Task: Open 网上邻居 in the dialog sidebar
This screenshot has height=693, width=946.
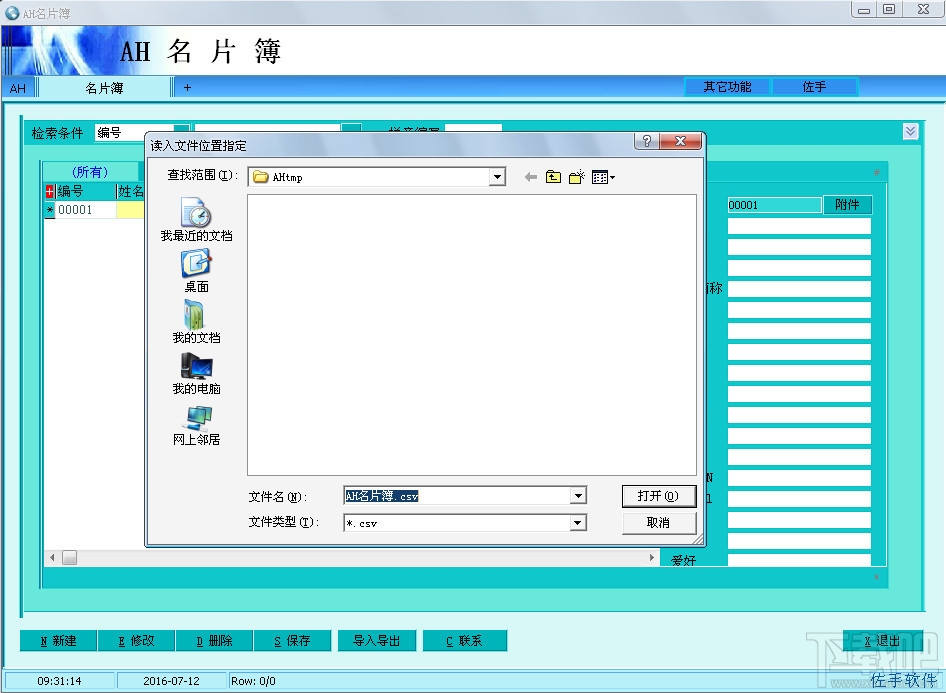Action: [x=194, y=428]
